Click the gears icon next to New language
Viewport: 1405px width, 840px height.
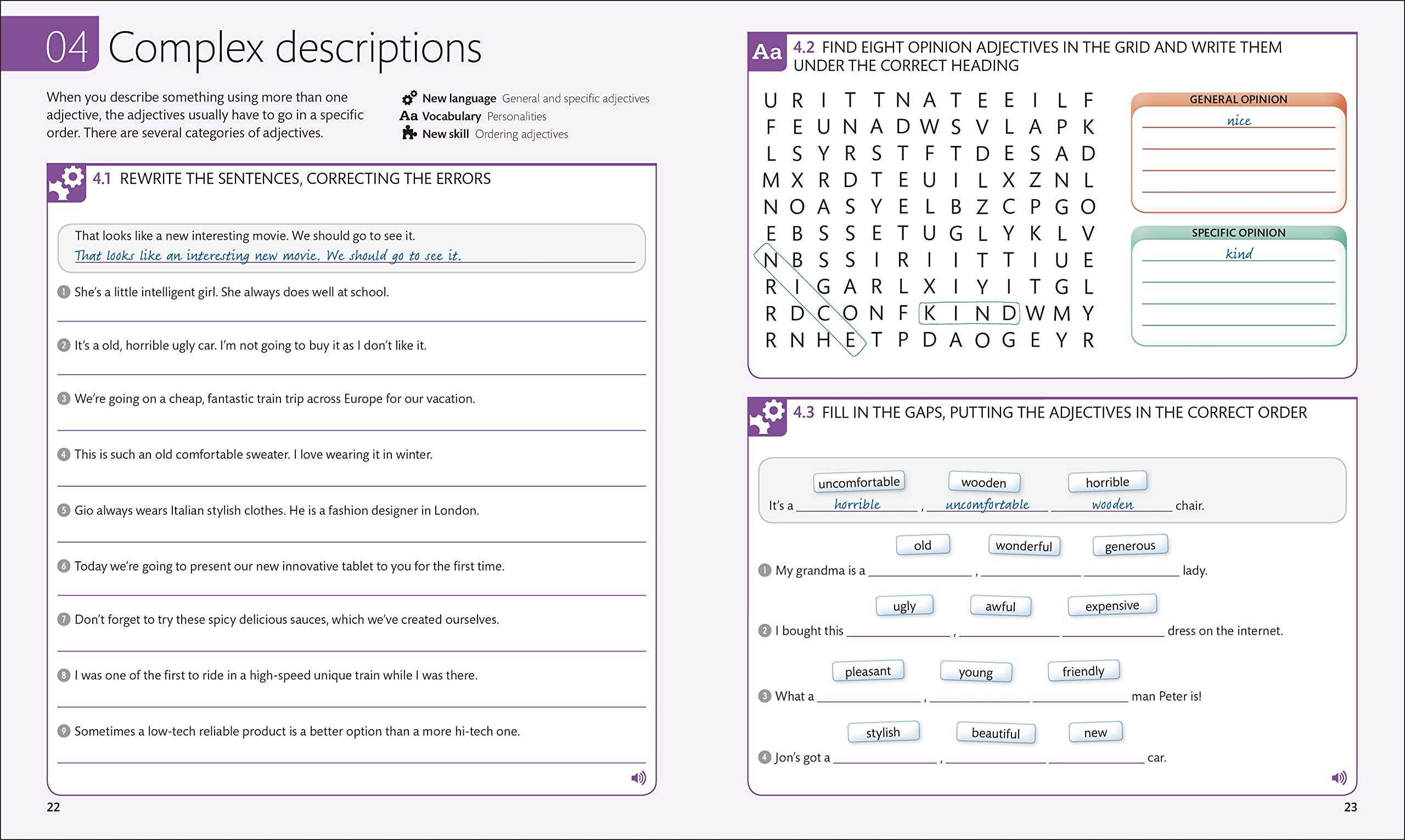pyautogui.click(x=409, y=98)
